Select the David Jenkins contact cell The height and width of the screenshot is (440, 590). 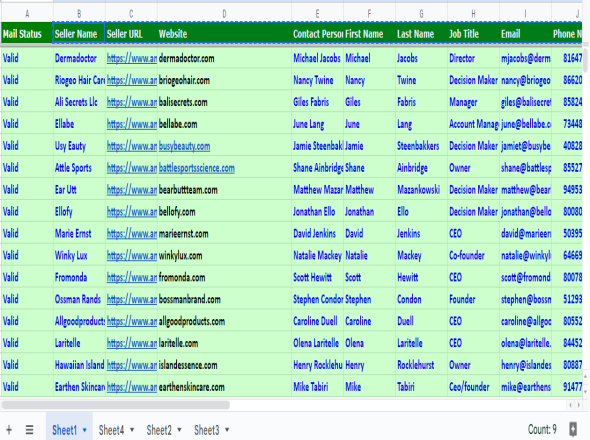318,233
